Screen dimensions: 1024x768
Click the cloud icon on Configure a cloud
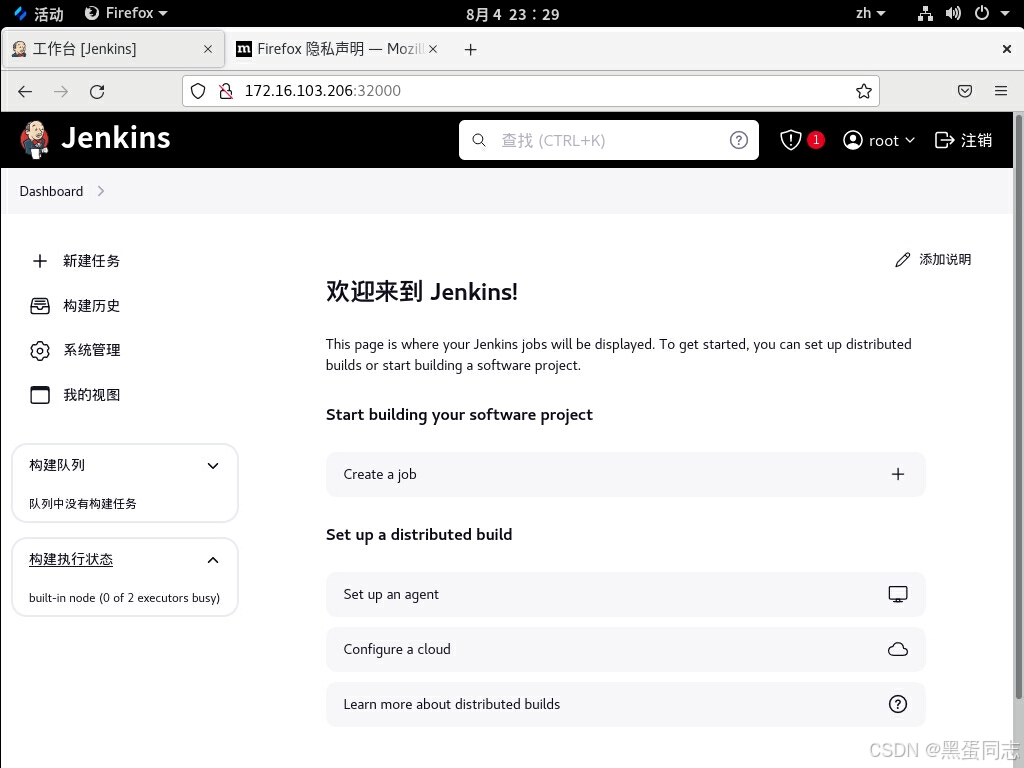[897, 649]
